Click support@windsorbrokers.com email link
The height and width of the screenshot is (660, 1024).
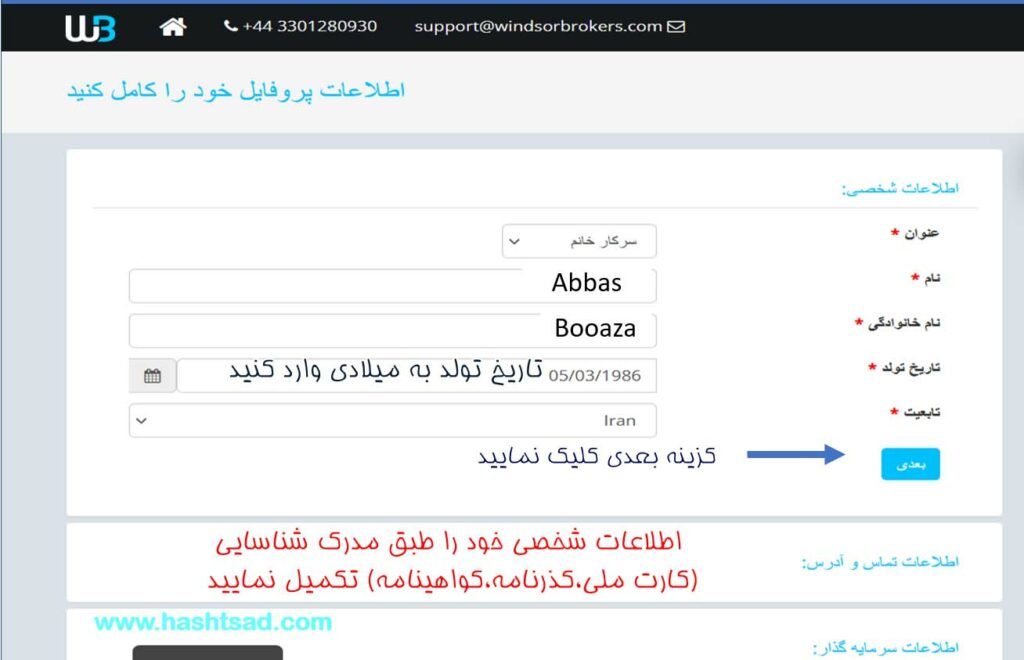click(539, 27)
